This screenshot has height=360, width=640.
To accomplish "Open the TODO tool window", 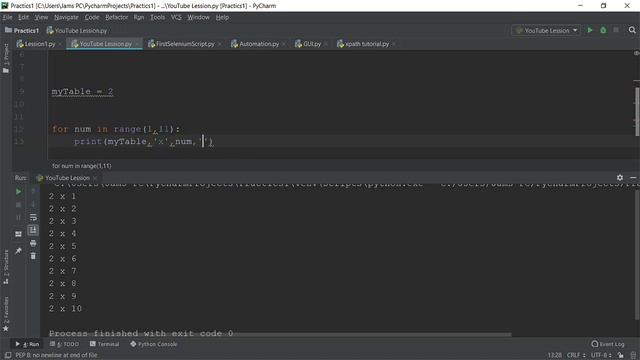I will point(64,344).
